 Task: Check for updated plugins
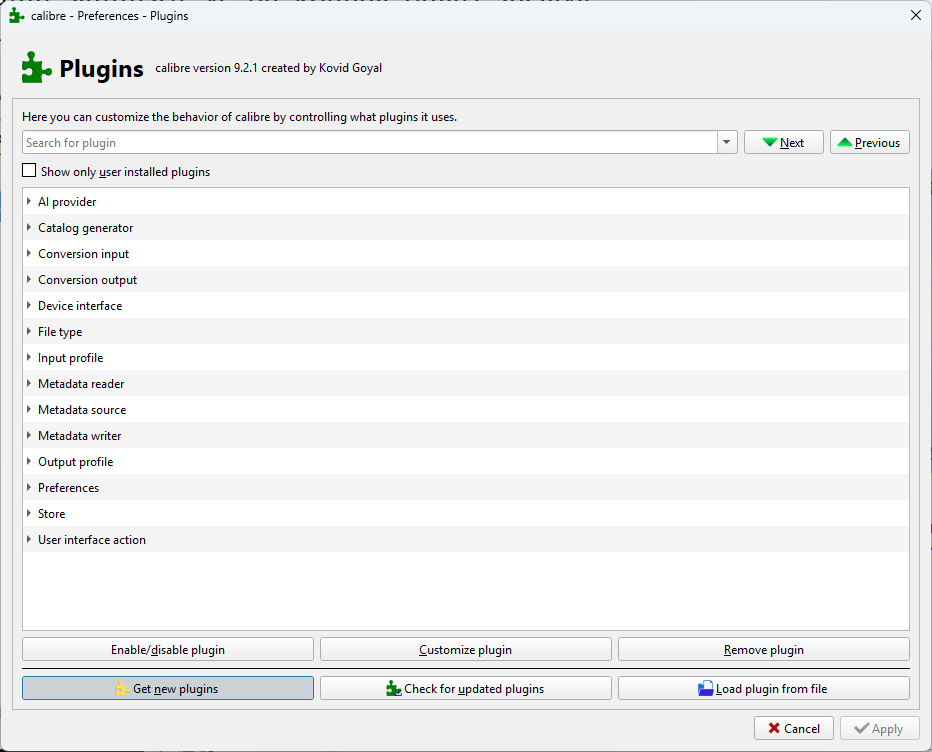(x=465, y=688)
